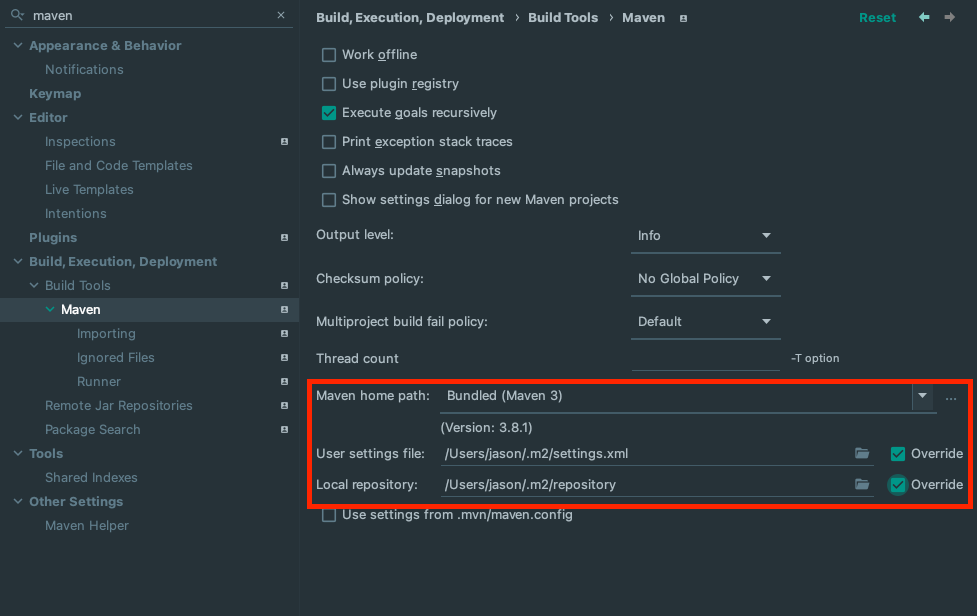Click the Reset link

(877, 18)
